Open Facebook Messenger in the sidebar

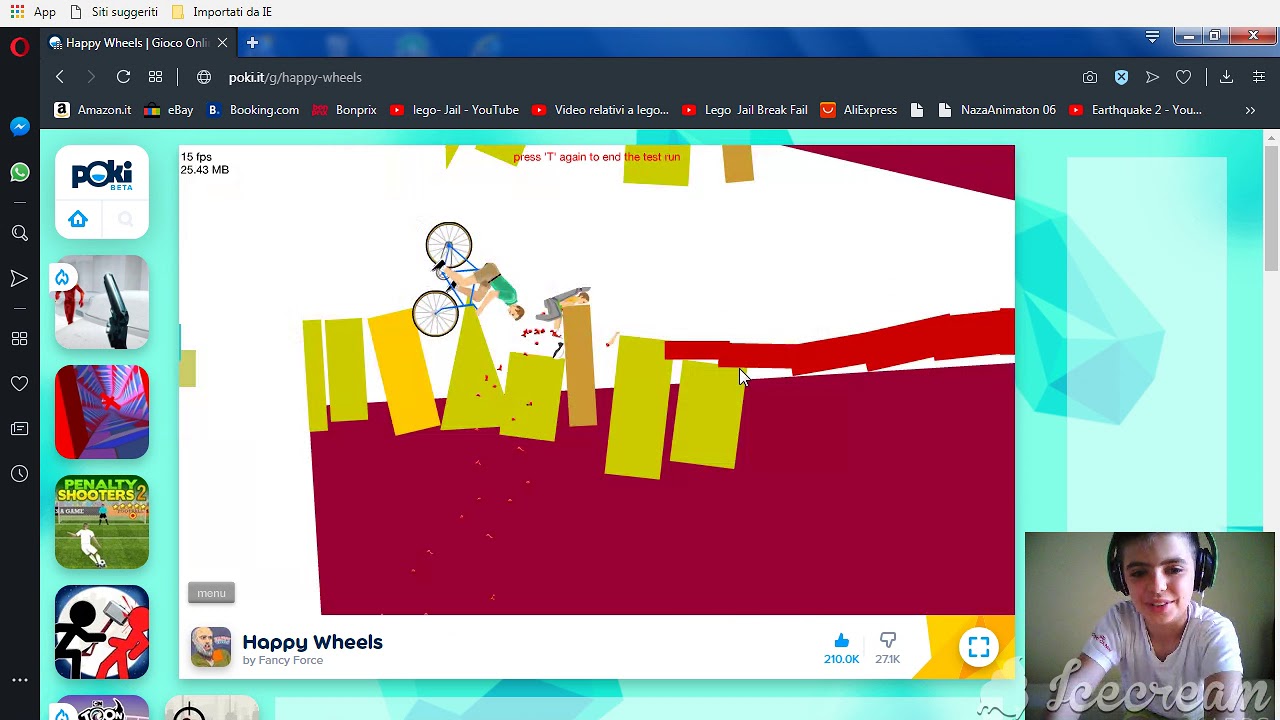pyautogui.click(x=20, y=126)
